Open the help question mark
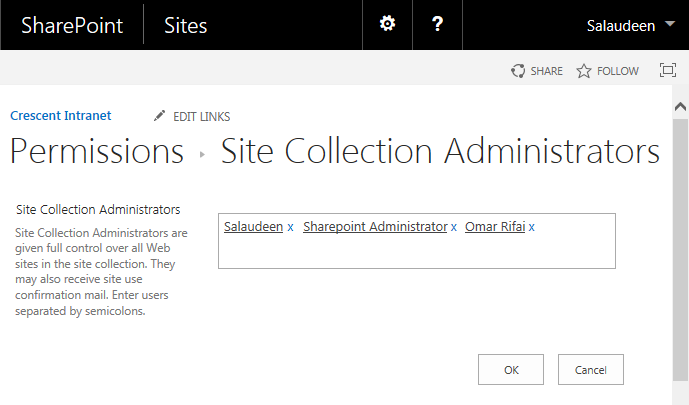This screenshot has height=405, width=689. pos(437,24)
